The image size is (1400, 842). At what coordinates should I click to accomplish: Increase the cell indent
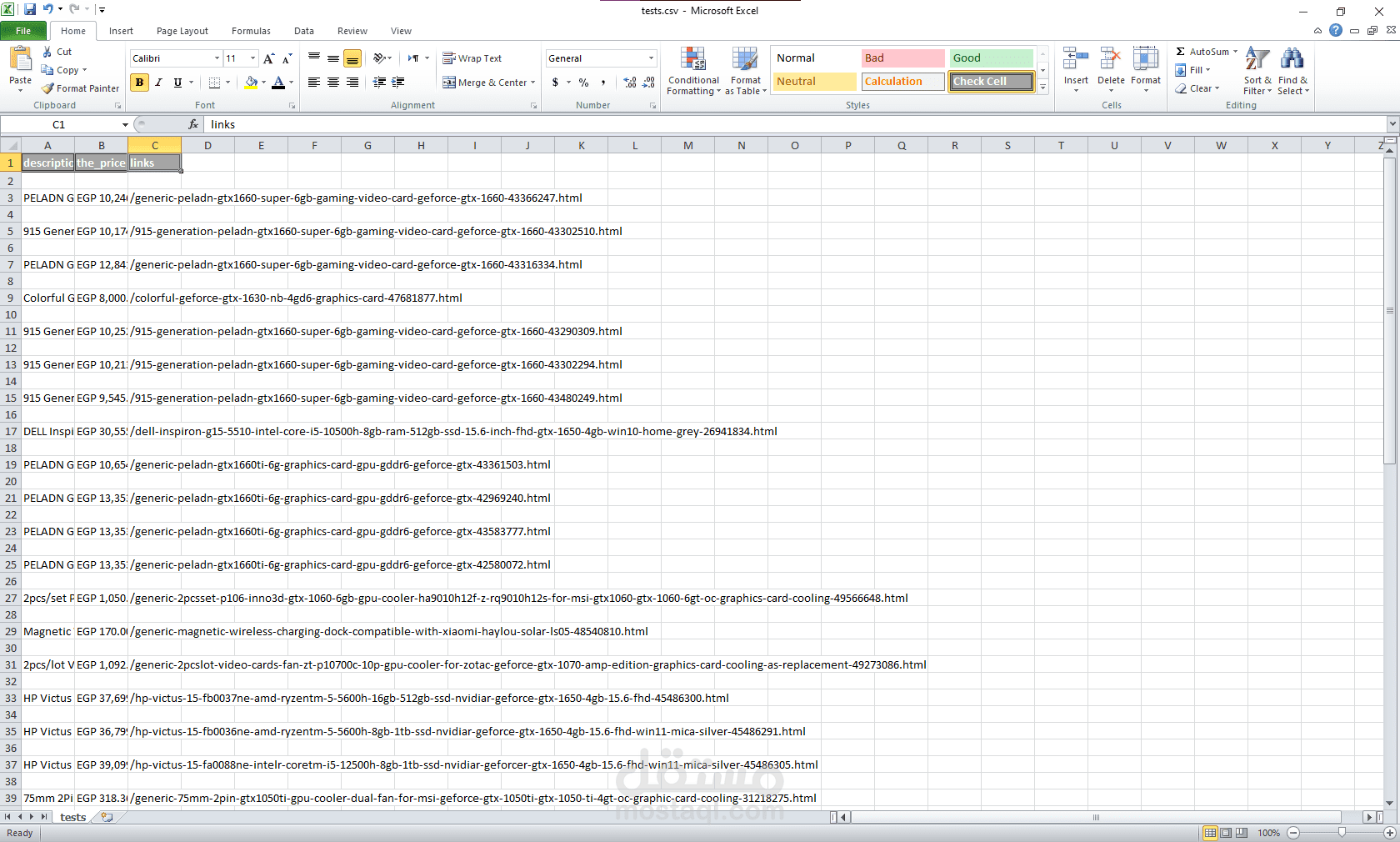398,83
